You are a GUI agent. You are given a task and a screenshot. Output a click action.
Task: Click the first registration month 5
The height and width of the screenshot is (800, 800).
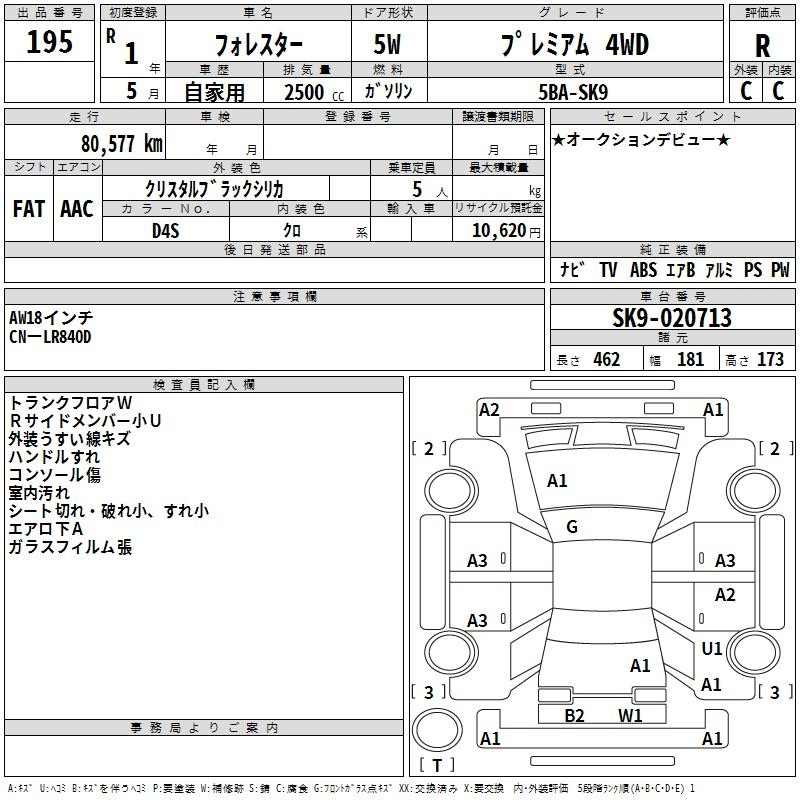click(132, 91)
